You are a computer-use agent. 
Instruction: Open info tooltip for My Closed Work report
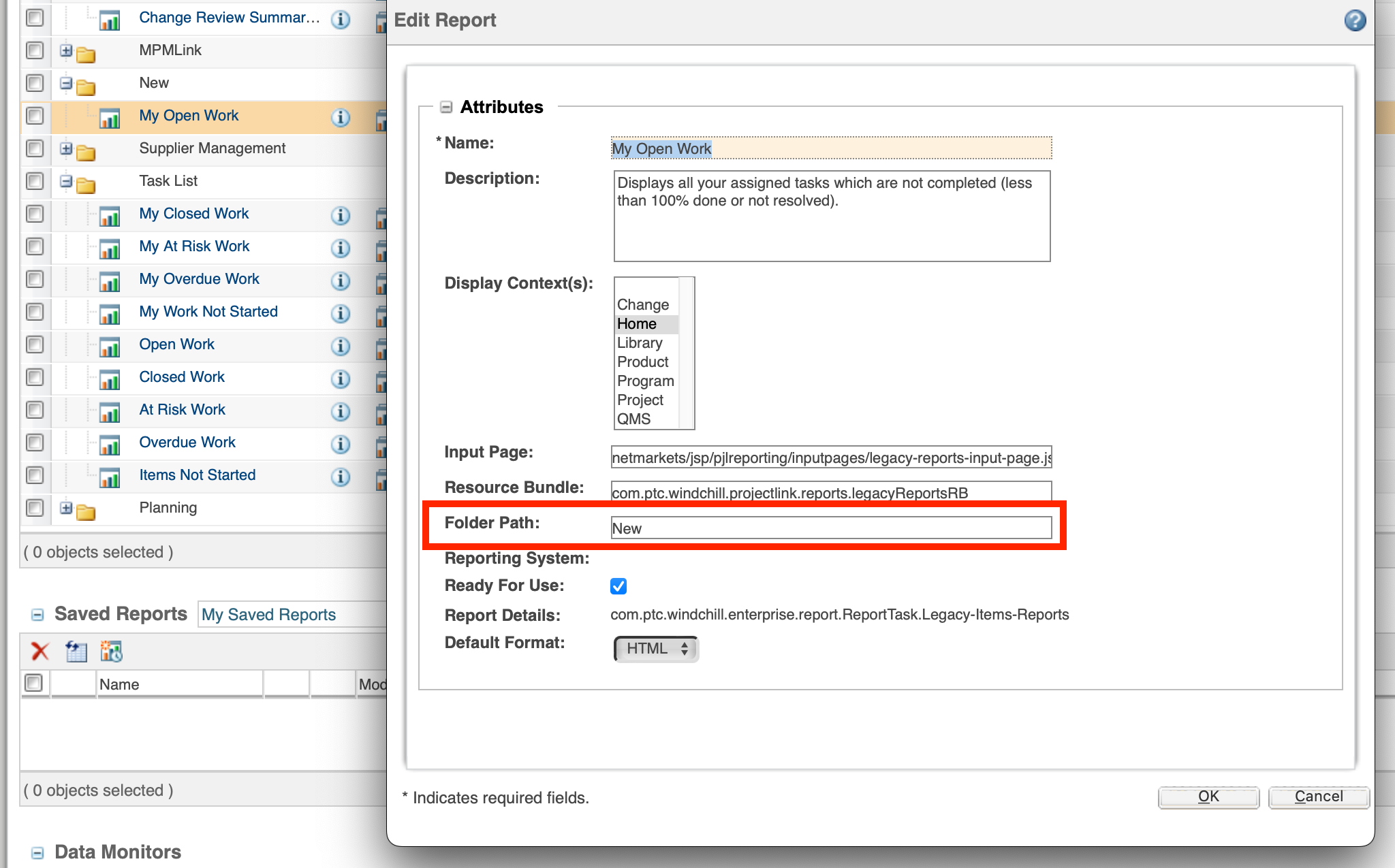point(340,215)
